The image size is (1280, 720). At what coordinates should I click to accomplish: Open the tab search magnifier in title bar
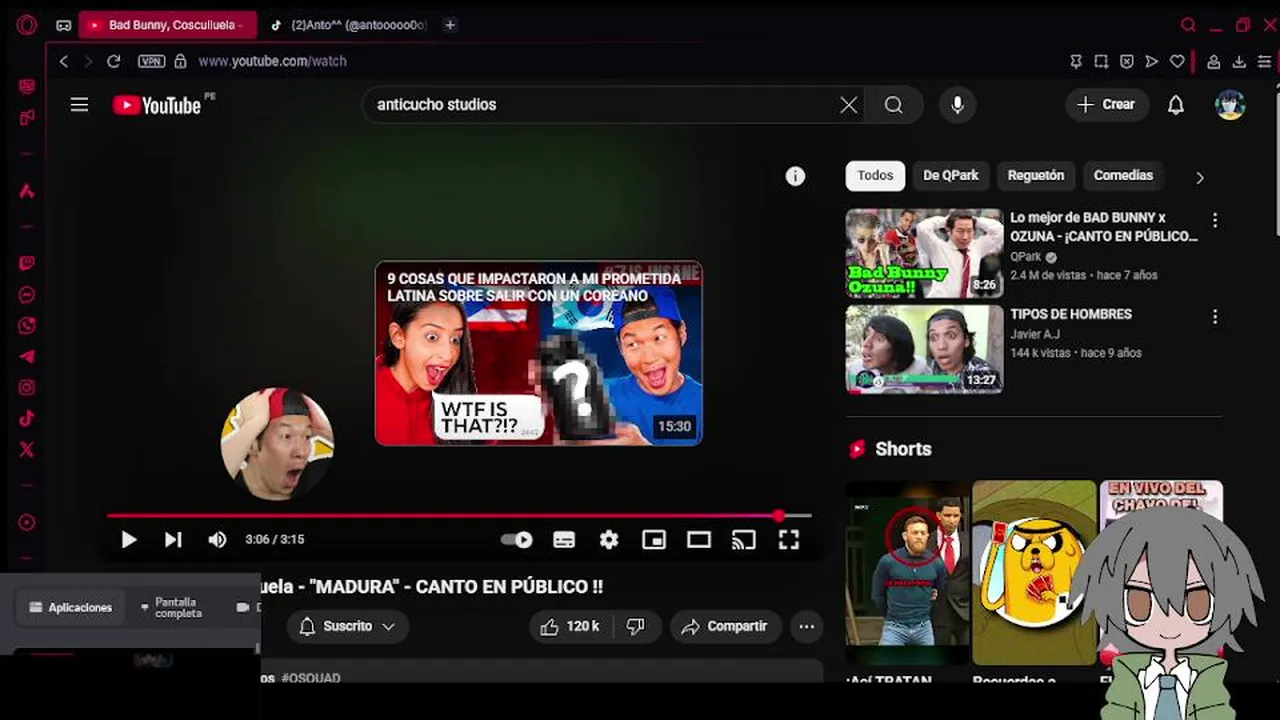pos(1188,25)
